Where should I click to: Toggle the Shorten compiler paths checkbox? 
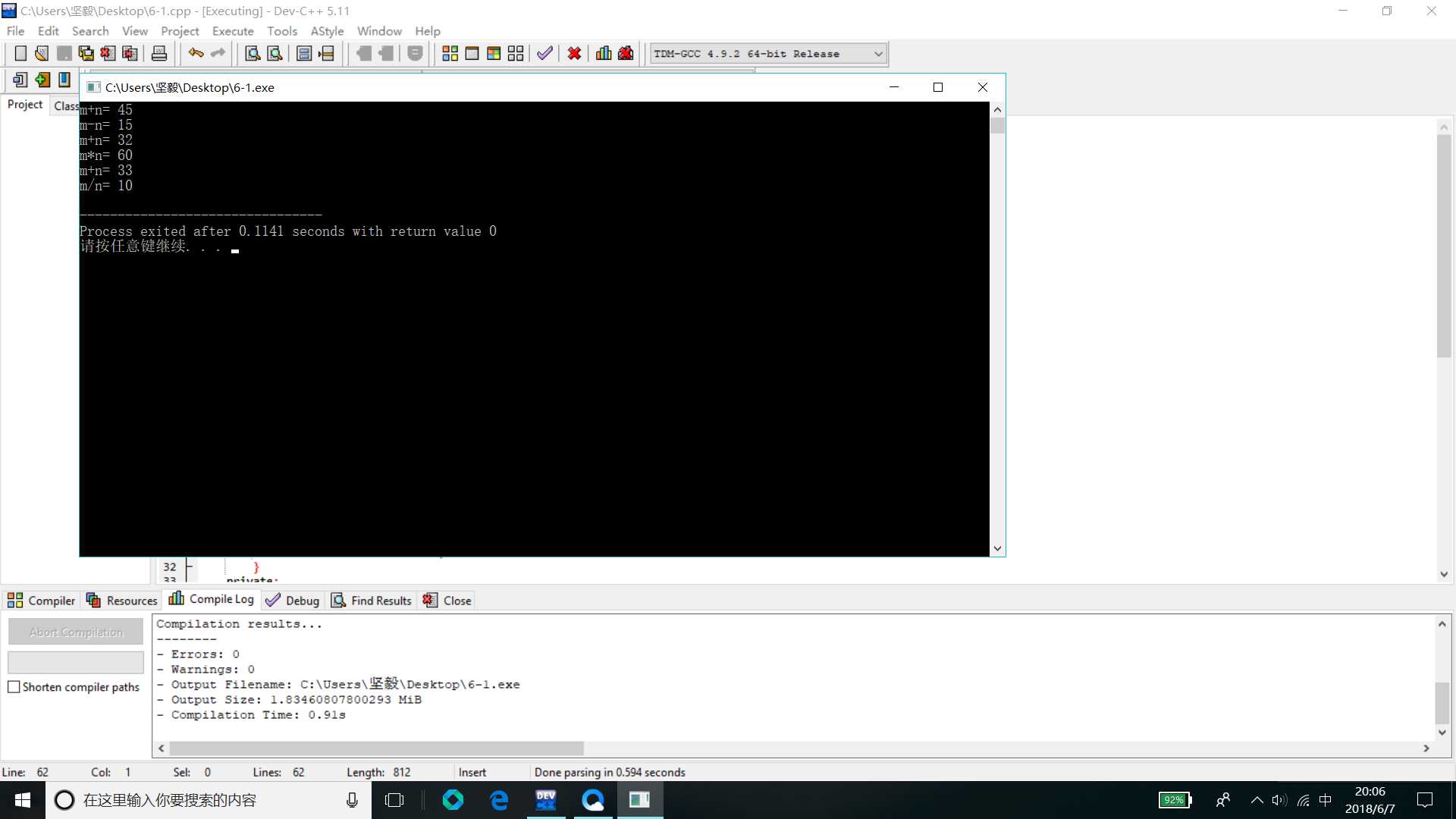coord(15,687)
